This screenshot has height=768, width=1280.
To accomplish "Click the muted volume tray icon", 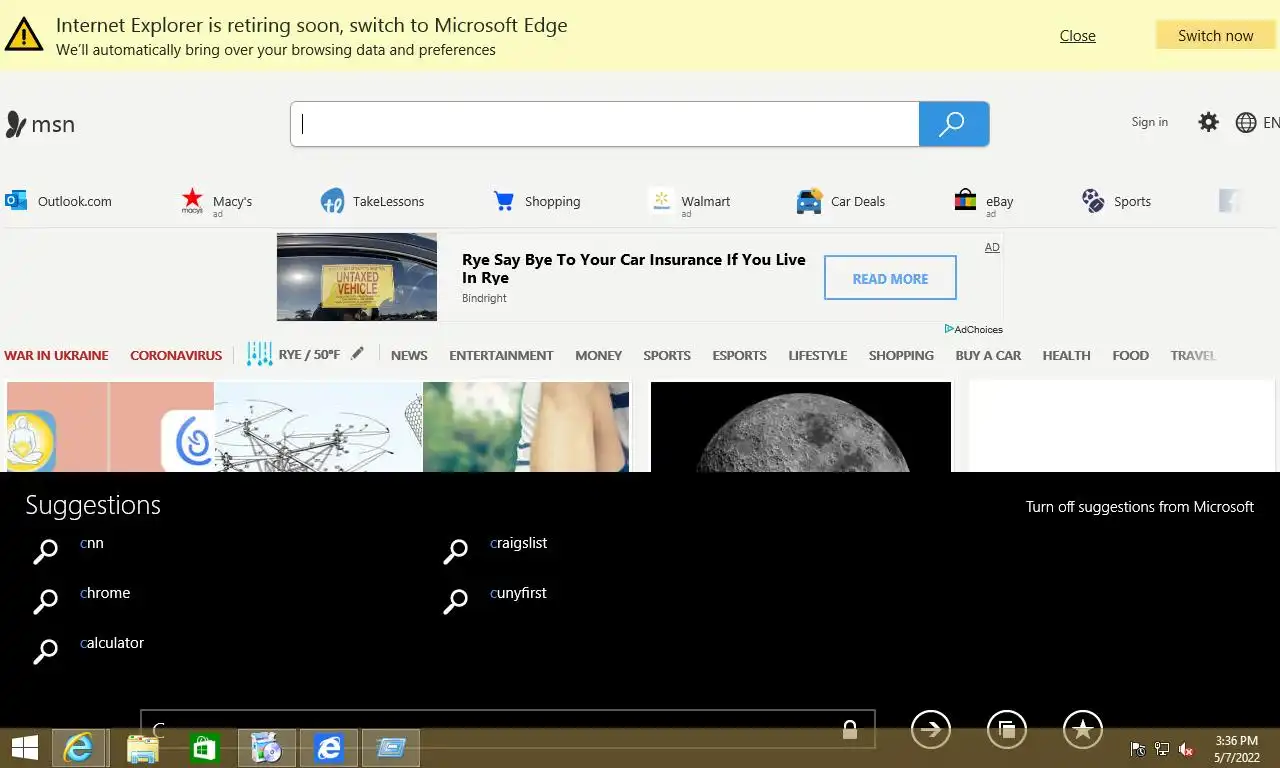I will coord(1186,749).
